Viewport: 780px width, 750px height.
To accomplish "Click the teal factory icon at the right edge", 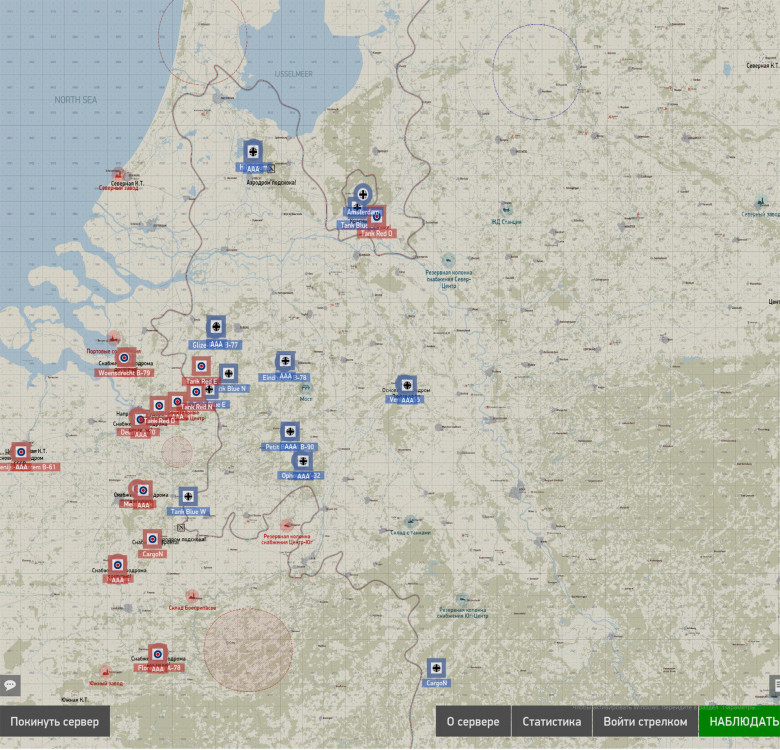I will (x=761, y=201).
